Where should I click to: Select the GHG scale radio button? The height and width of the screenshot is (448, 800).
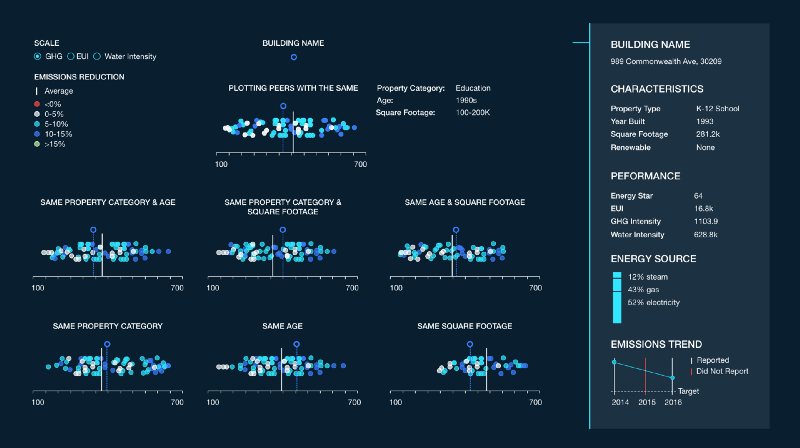(37, 57)
